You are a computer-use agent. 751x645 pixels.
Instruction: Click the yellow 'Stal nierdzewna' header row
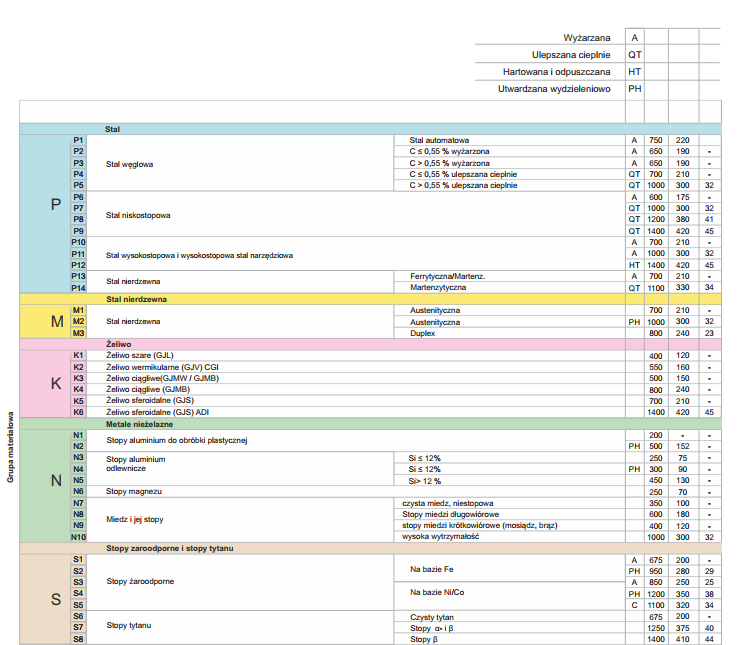coord(370,299)
